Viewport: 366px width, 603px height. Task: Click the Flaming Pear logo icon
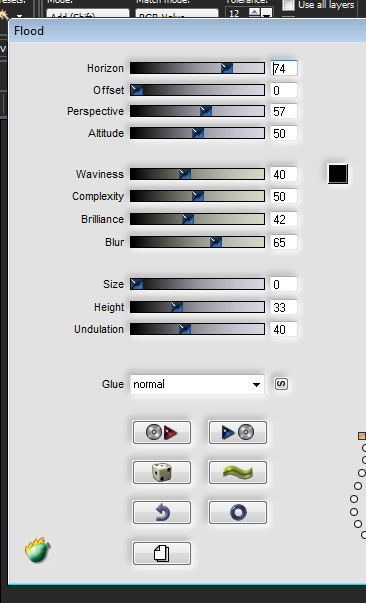[x=37, y=550]
